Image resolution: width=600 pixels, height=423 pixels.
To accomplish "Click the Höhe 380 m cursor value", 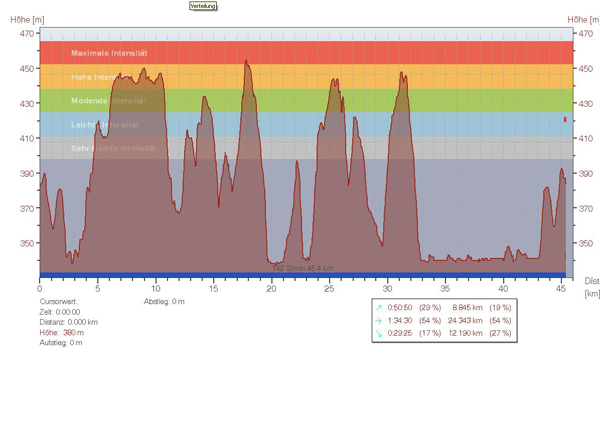I will tap(59, 333).
